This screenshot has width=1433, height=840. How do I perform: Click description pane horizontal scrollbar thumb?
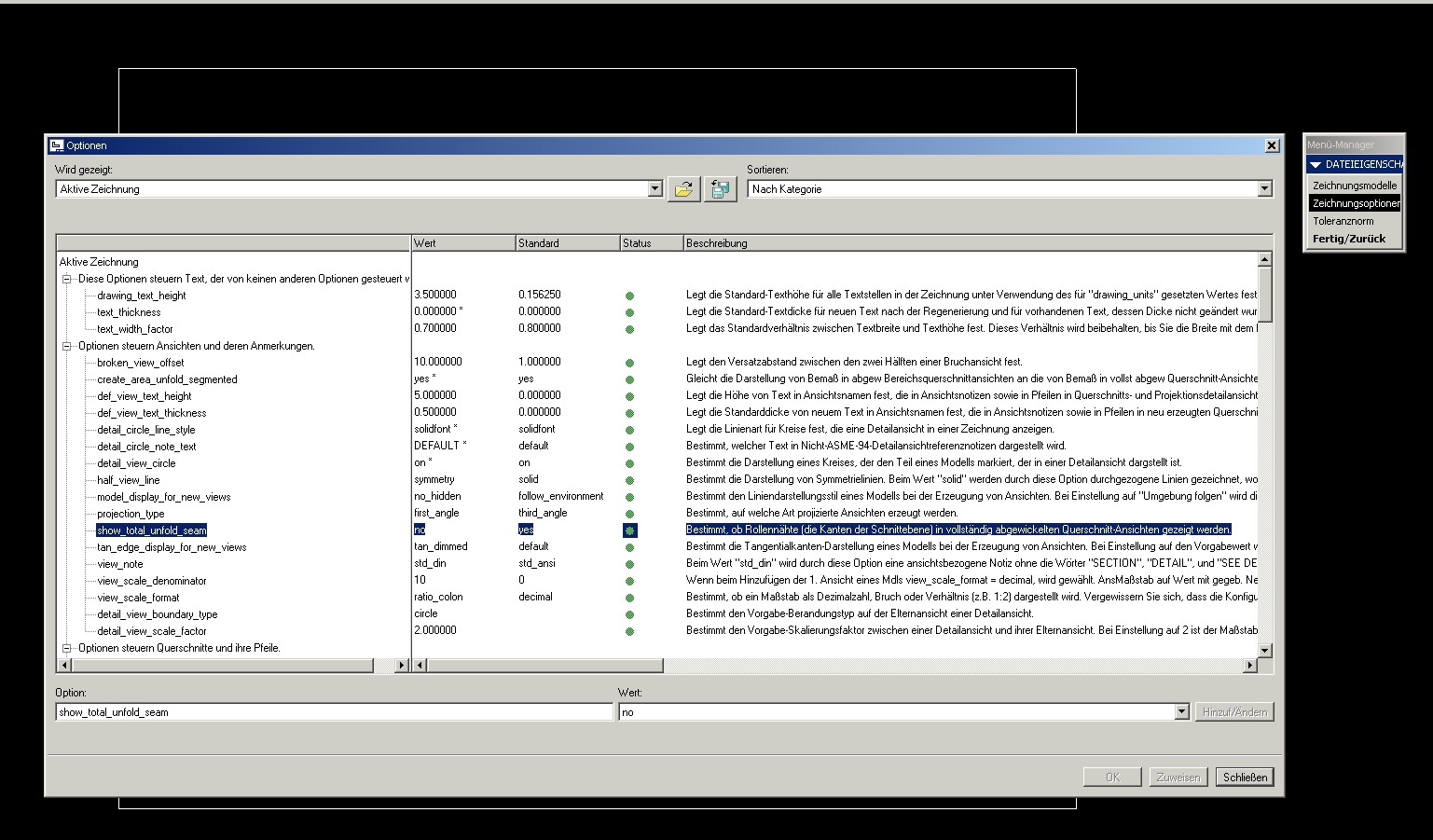pyautogui.click(x=545, y=666)
